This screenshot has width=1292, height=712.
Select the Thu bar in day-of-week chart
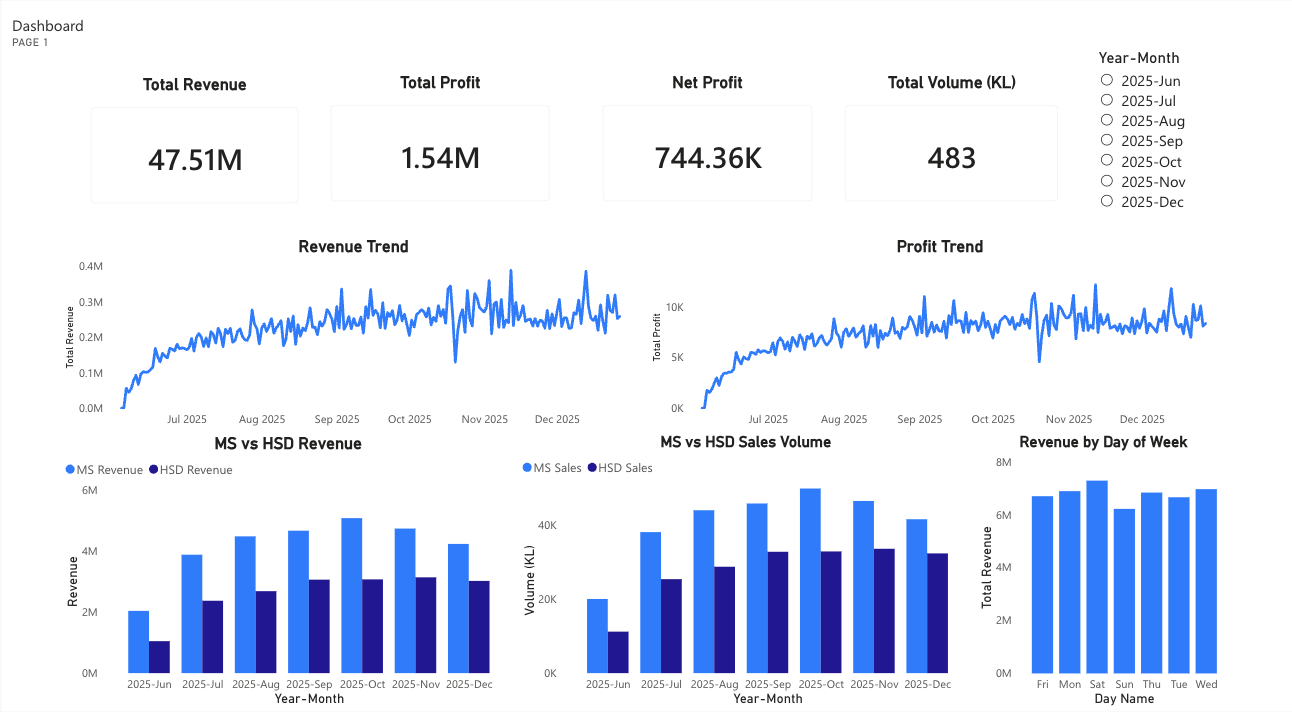1151,583
